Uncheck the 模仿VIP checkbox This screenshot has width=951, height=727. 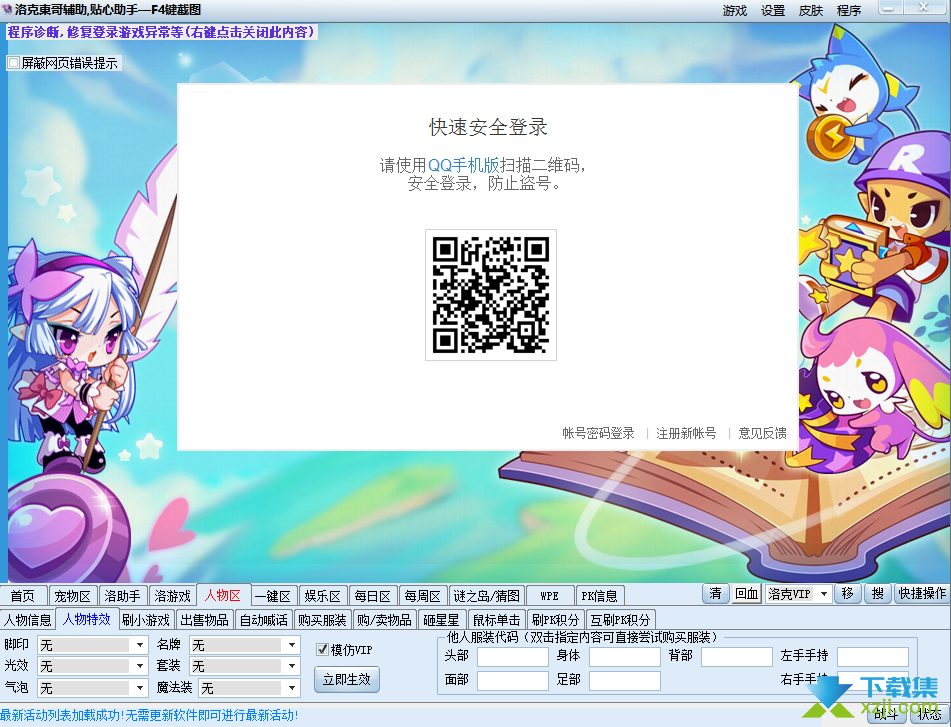point(323,650)
